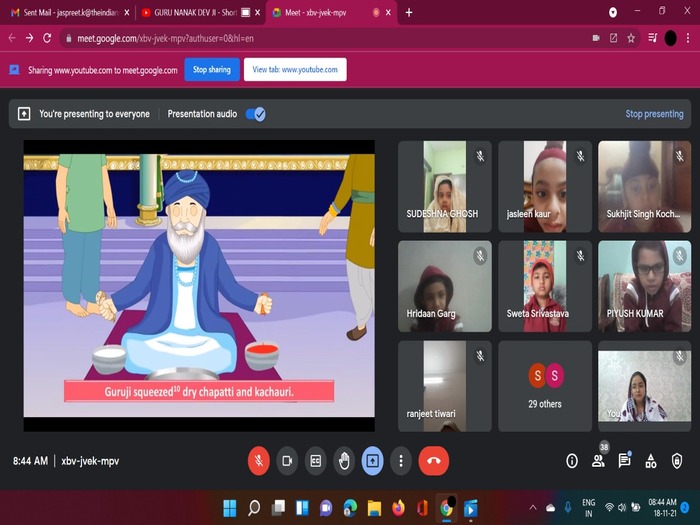Screen dimensions: 700x525
Task: Click the tray microphone in-use icon
Action: (x=567, y=508)
